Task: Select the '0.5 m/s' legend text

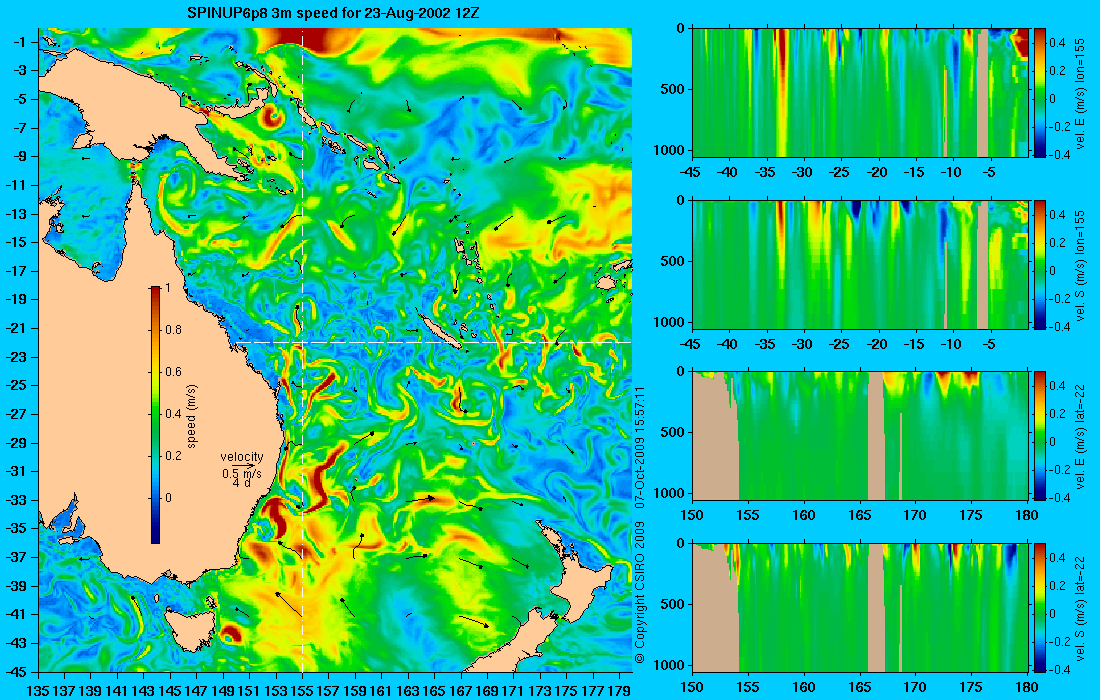Action: pos(242,473)
